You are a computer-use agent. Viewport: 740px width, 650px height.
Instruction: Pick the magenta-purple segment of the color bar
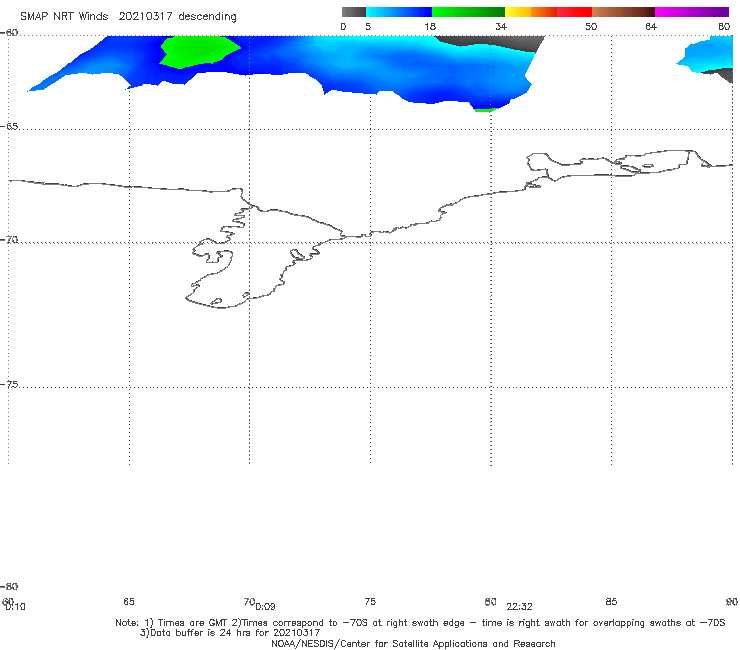[691, 12]
